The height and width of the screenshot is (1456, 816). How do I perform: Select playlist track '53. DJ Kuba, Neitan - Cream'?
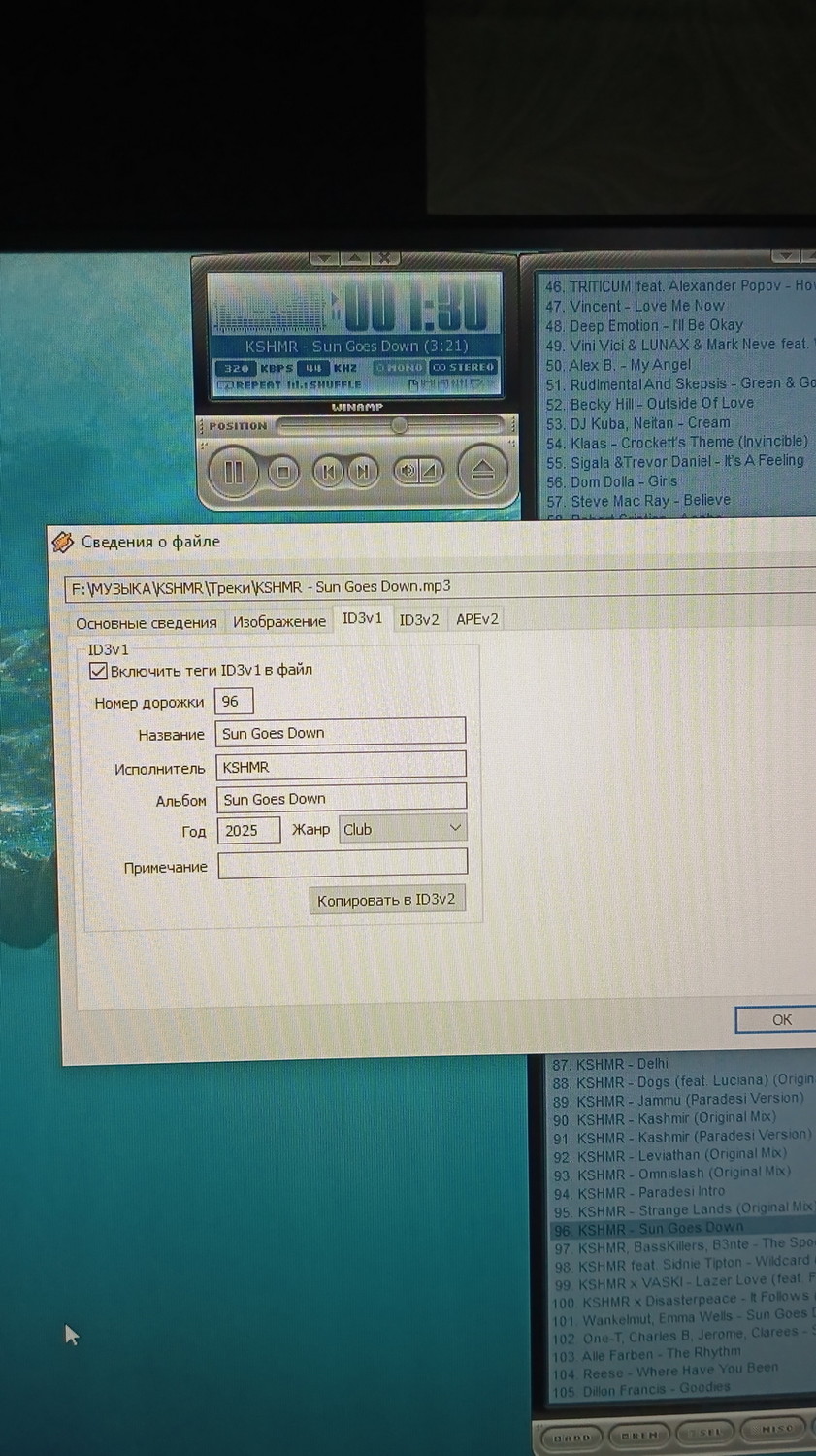click(x=638, y=423)
